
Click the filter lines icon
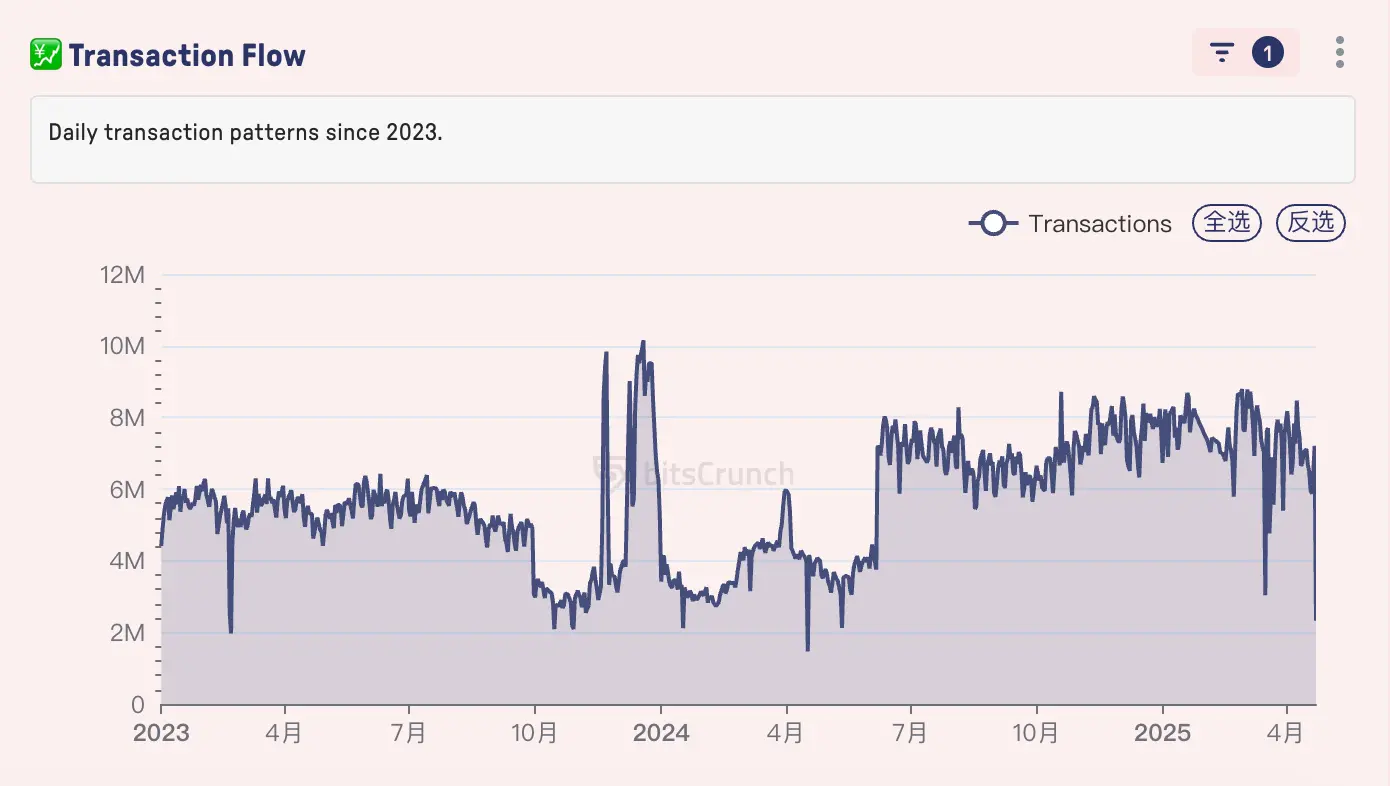tap(1222, 53)
